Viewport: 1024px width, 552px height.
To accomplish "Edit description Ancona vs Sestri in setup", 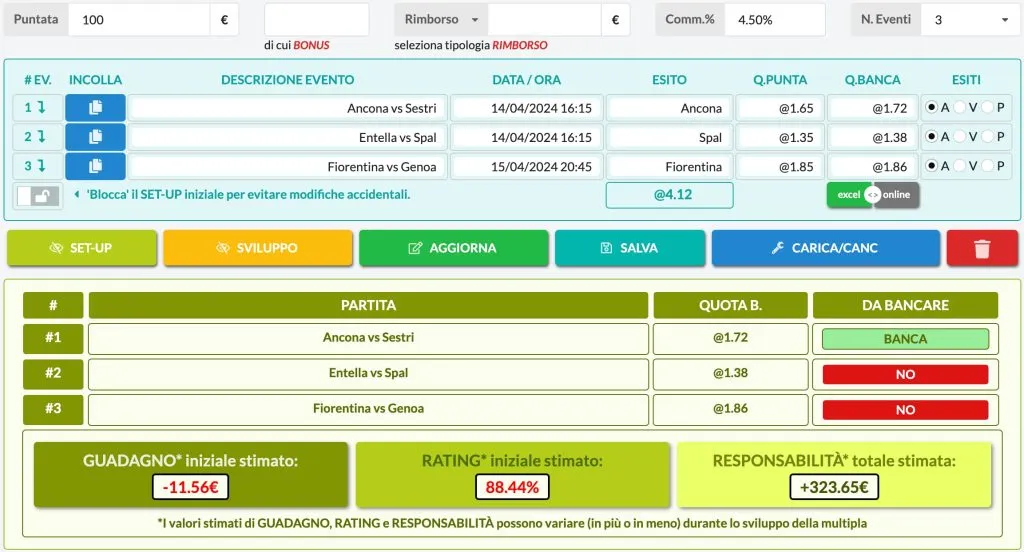I will coord(287,108).
